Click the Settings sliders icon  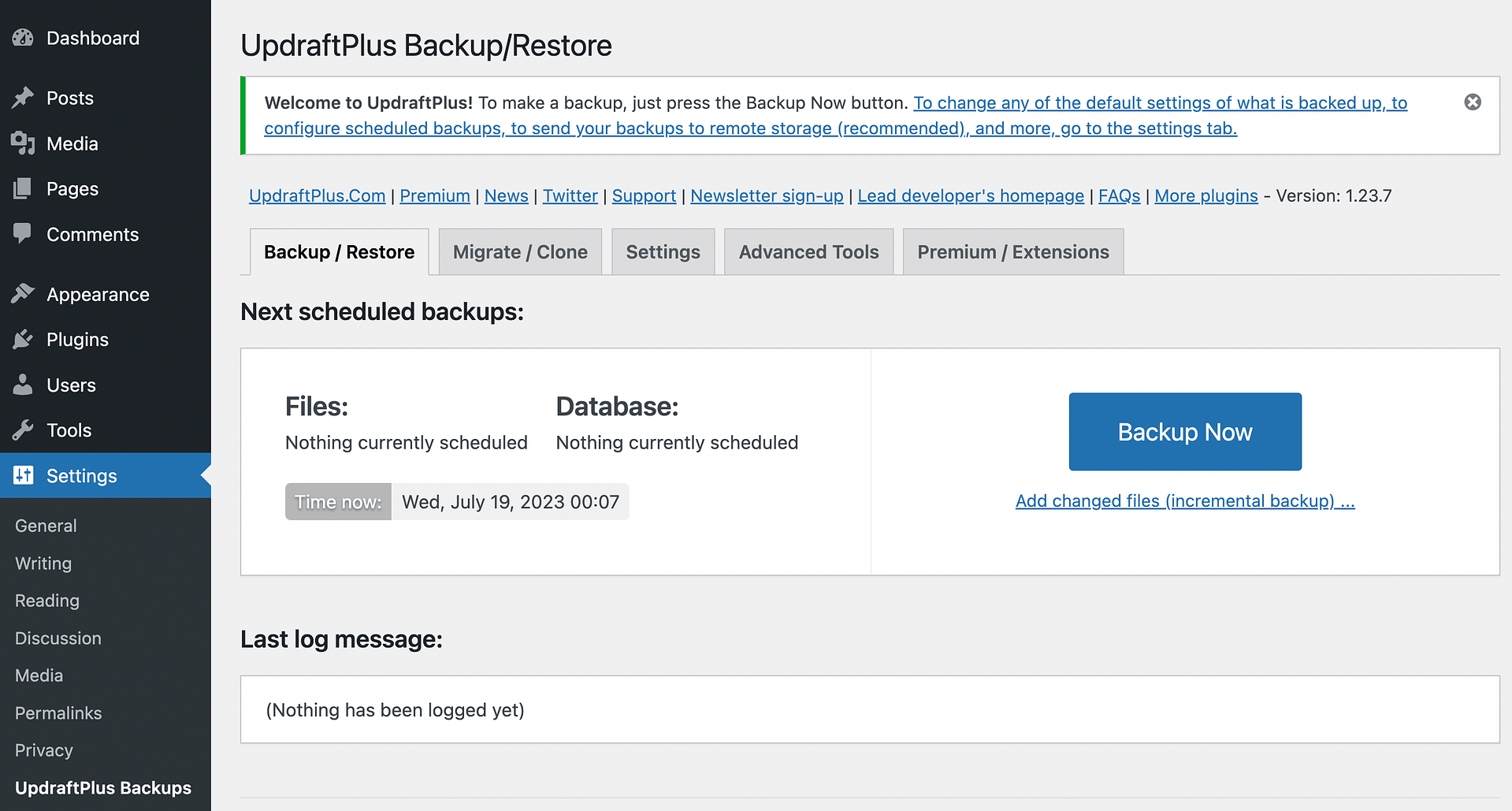coord(23,475)
